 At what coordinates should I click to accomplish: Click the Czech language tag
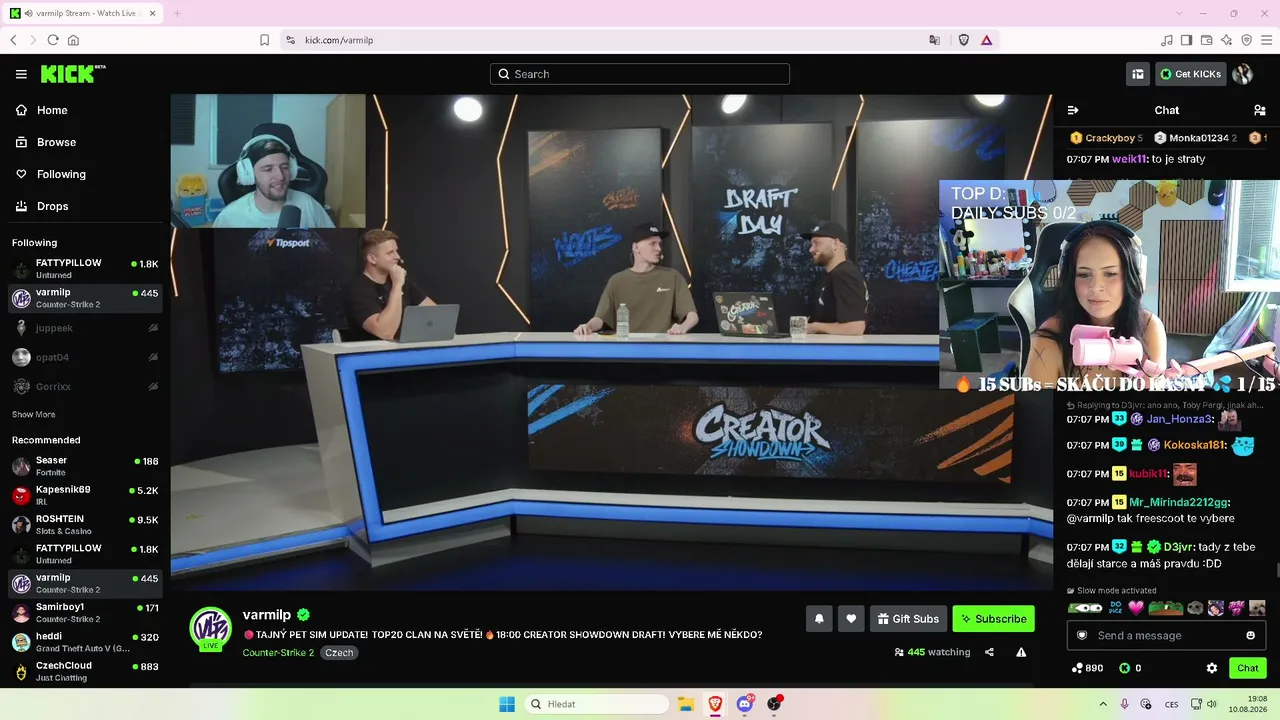(x=339, y=653)
